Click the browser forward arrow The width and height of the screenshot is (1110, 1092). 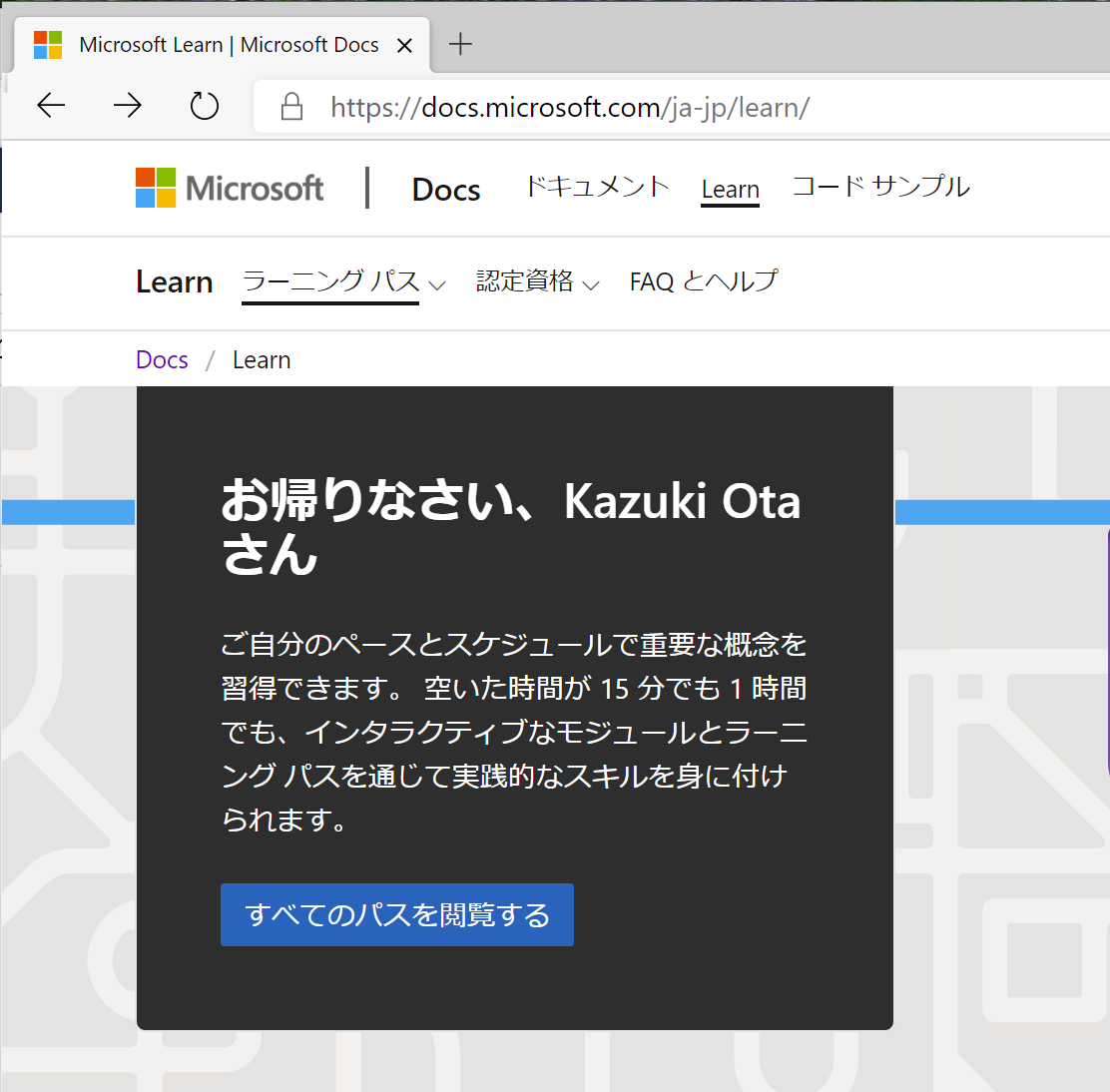(128, 106)
